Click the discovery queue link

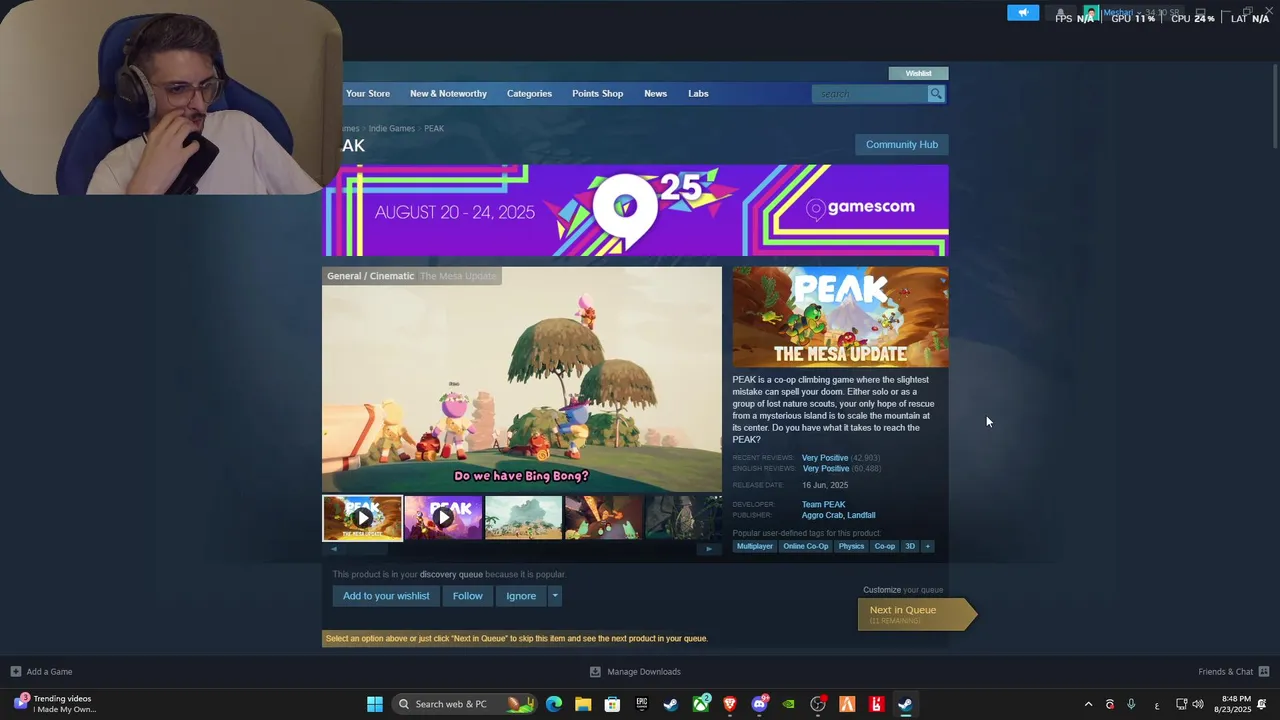tap(451, 575)
